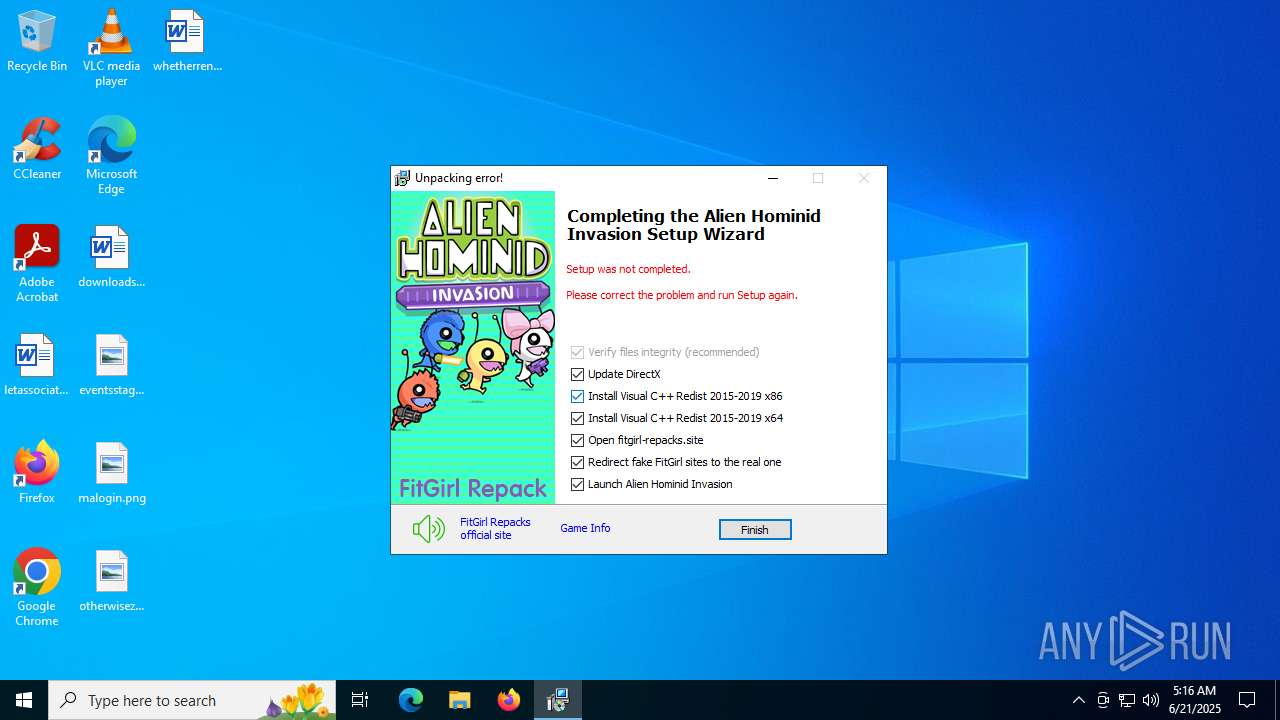Uncheck Install Visual C++ Redist 2015-2019 x86
Viewport: 1280px width, 720px height.
[x=577, y=396]
